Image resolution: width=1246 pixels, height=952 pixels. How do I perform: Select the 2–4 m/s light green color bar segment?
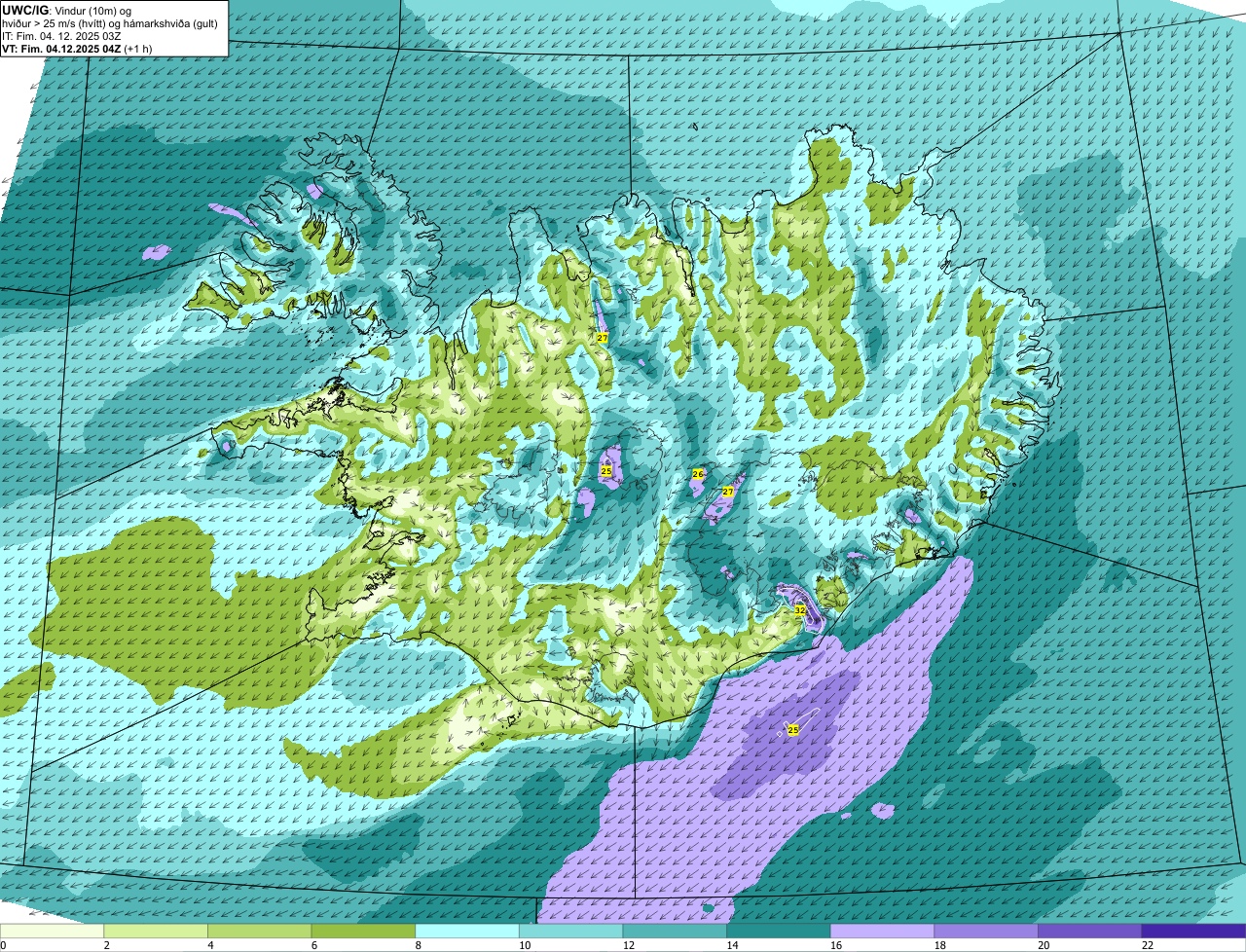156,931
